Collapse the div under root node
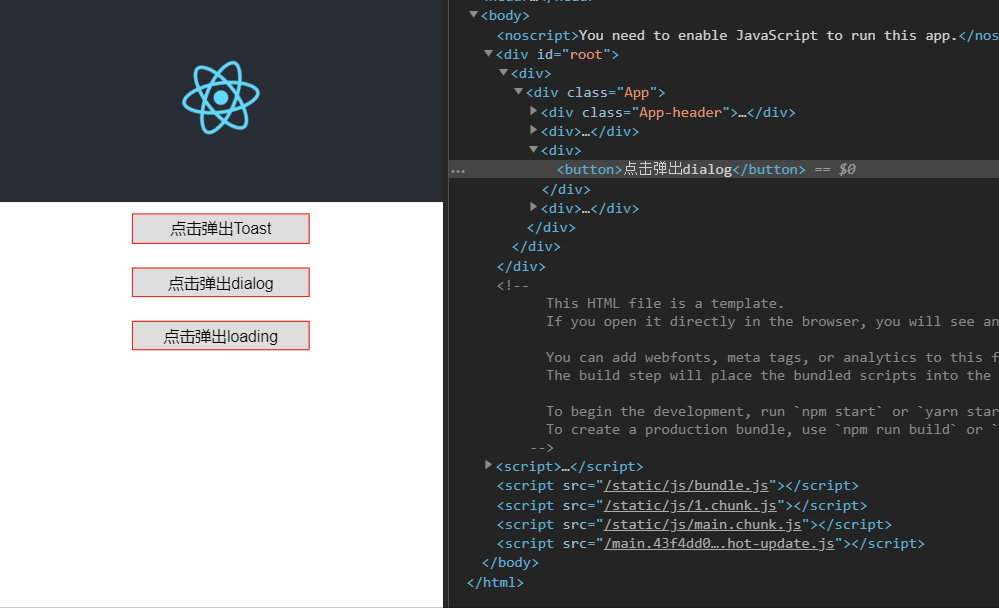 503,73
